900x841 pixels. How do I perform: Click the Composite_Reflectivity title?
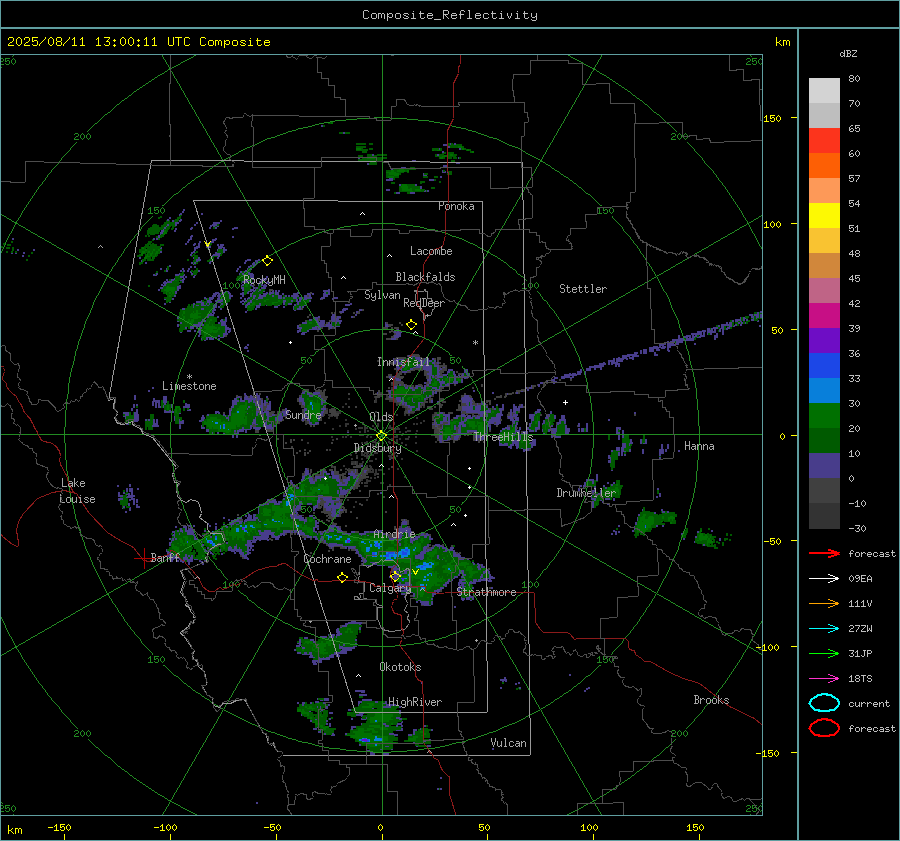point(450,15)
